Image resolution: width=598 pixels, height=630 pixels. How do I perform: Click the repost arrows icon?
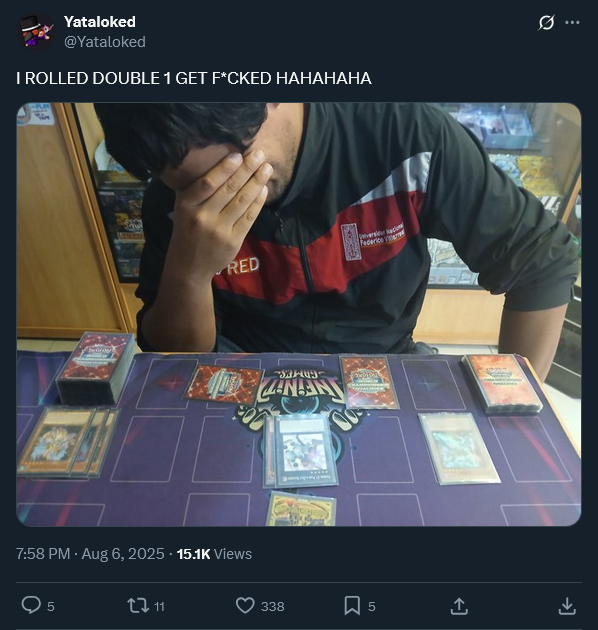[x=138, y=605]
